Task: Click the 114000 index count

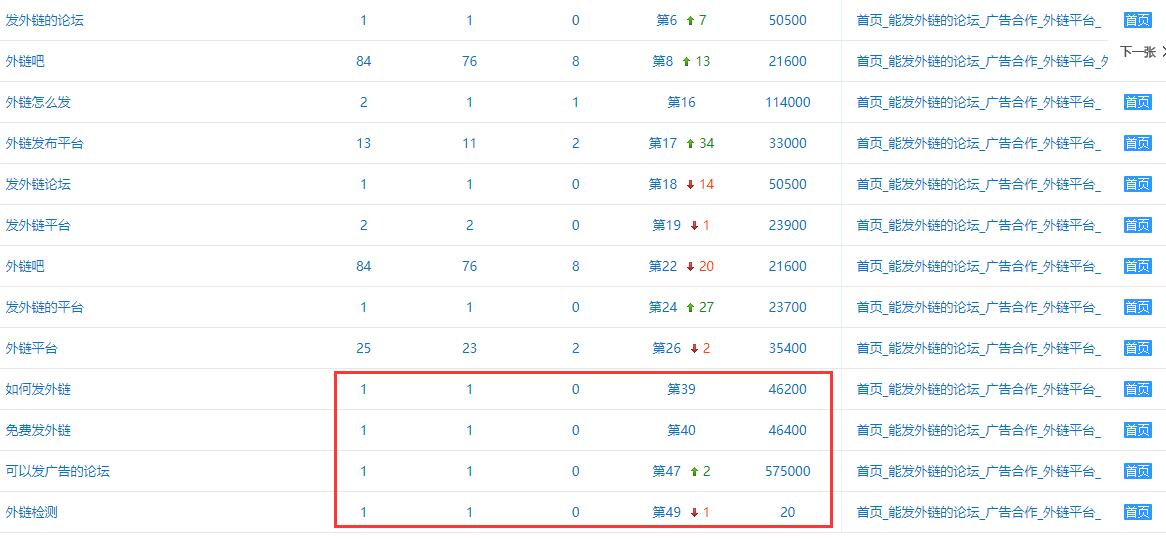Action: (787, 103)
